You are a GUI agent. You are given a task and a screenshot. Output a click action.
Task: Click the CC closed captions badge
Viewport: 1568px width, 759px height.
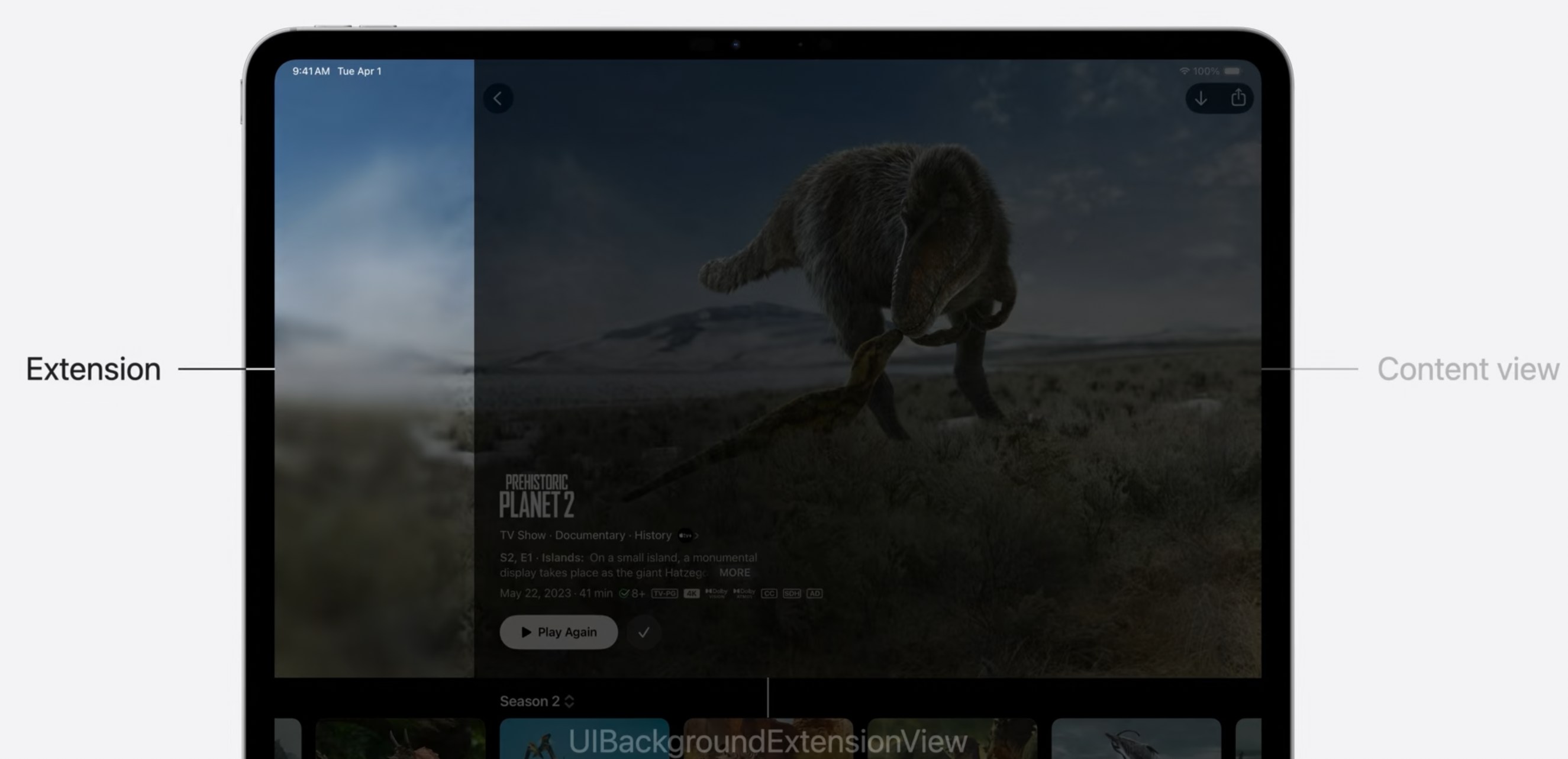769,593
